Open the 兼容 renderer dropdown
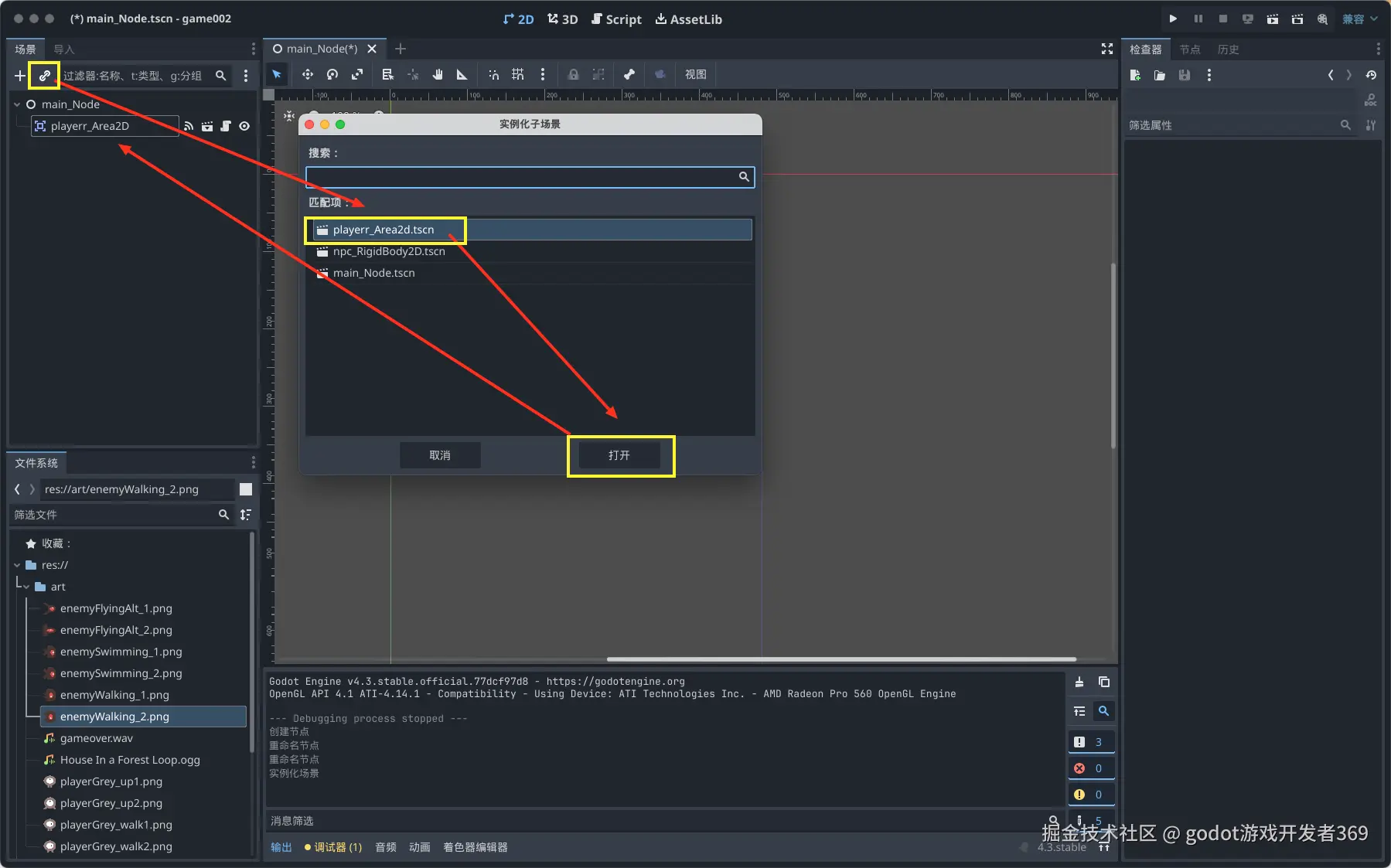 (1360, 19)
